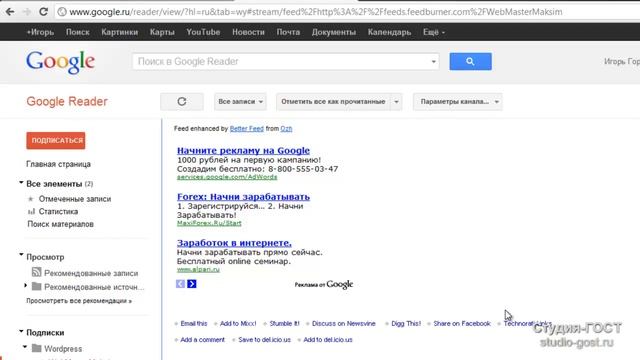Open Карты in the top bar
The image size is (640, 360).
(x=162, y=32)
